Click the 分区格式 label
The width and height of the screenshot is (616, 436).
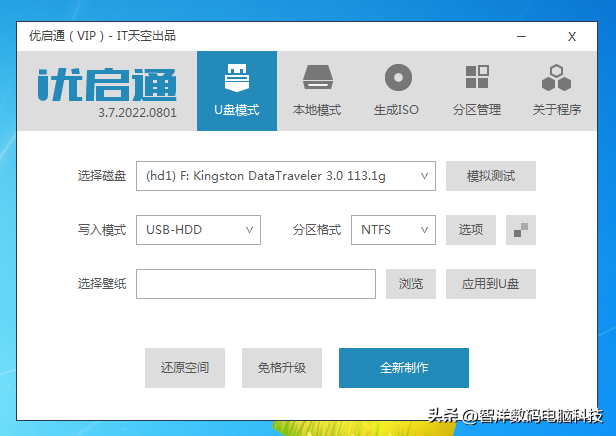coord(317,230)
